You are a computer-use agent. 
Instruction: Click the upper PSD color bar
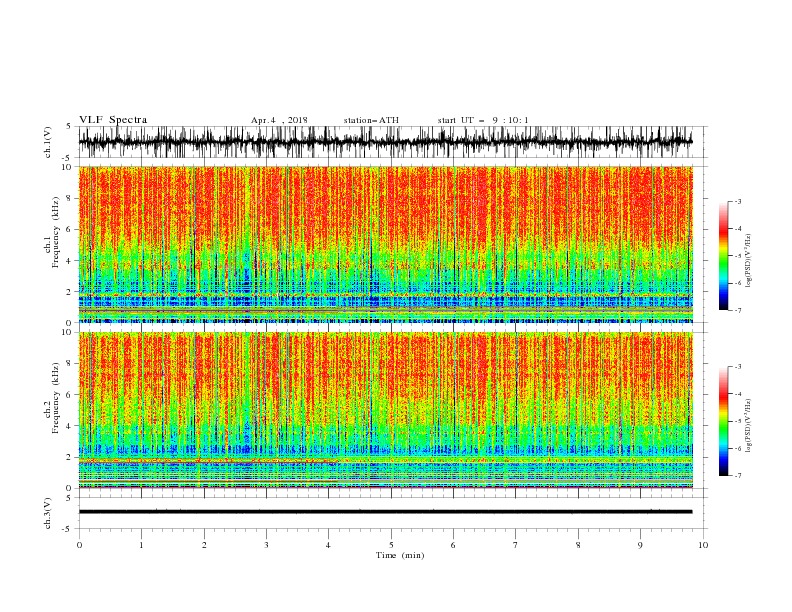click(723, 255)
